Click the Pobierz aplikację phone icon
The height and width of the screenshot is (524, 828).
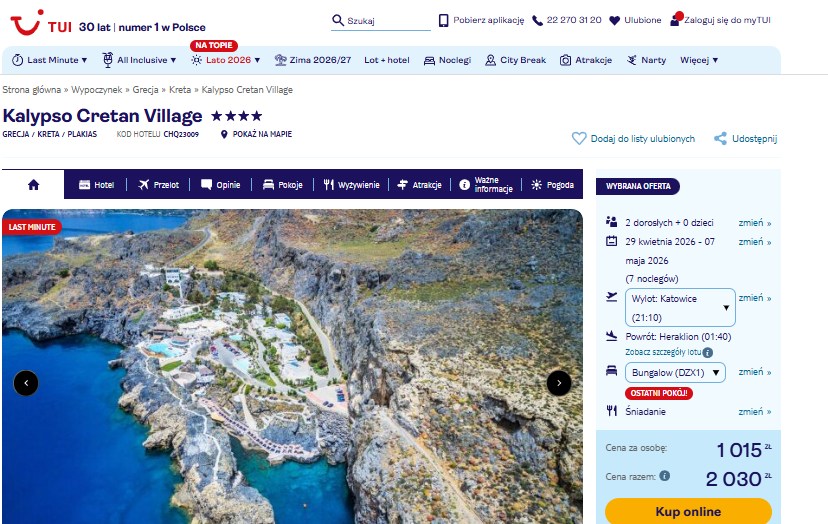click(444, 20)
